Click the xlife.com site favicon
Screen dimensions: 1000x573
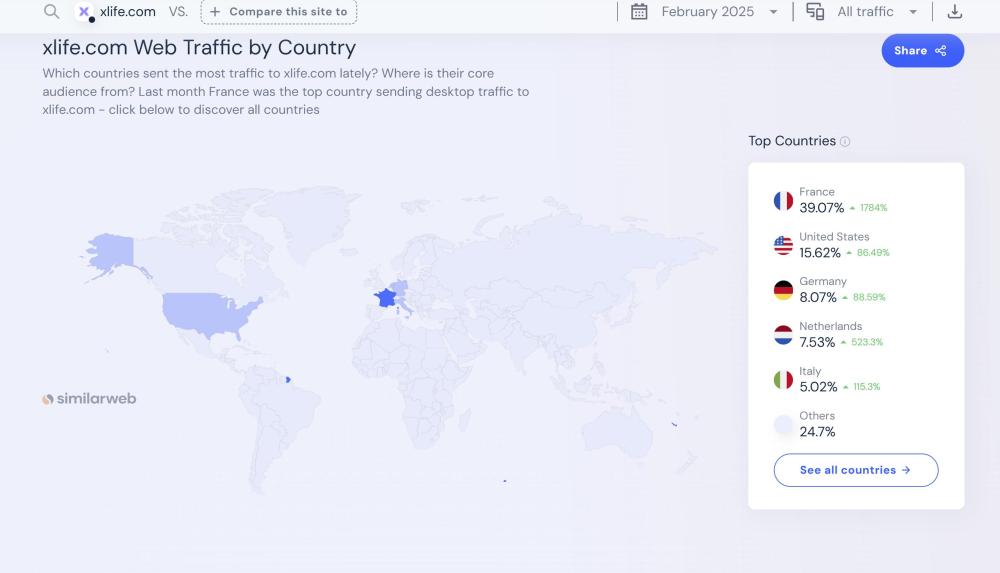(84, 12)
